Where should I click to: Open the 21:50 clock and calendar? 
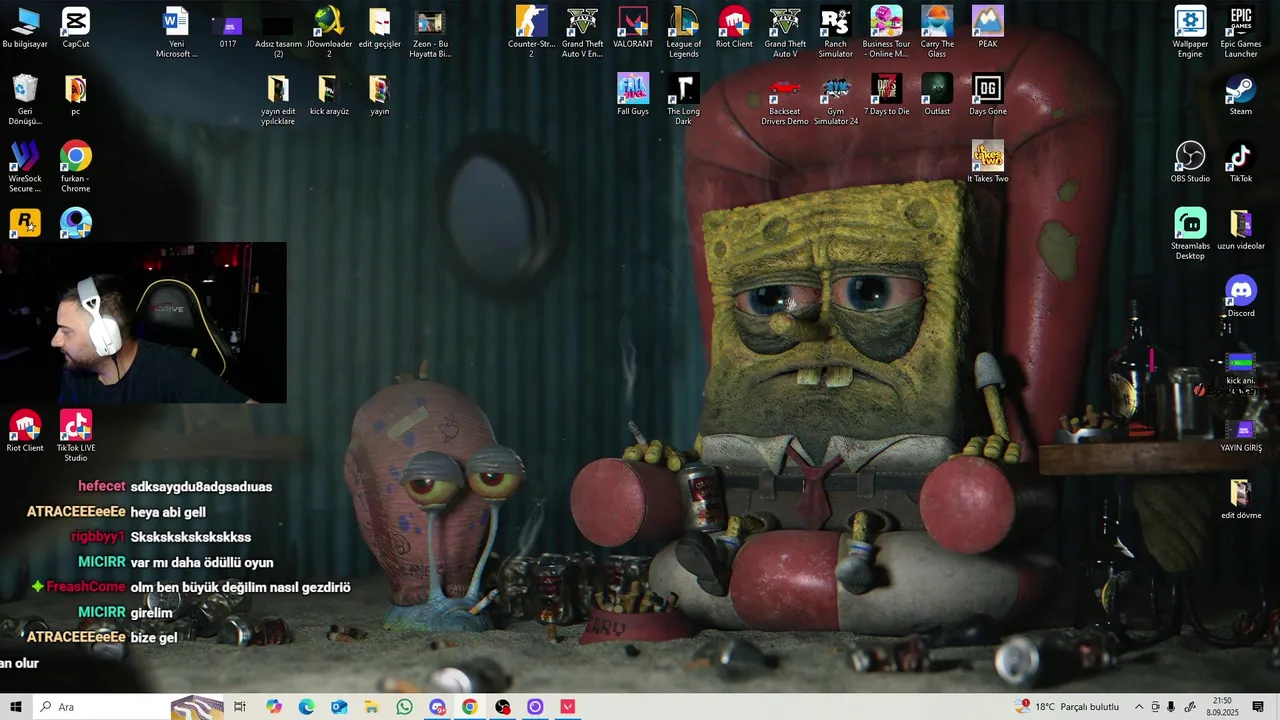pyautogui.click(x=1222, y=707)
